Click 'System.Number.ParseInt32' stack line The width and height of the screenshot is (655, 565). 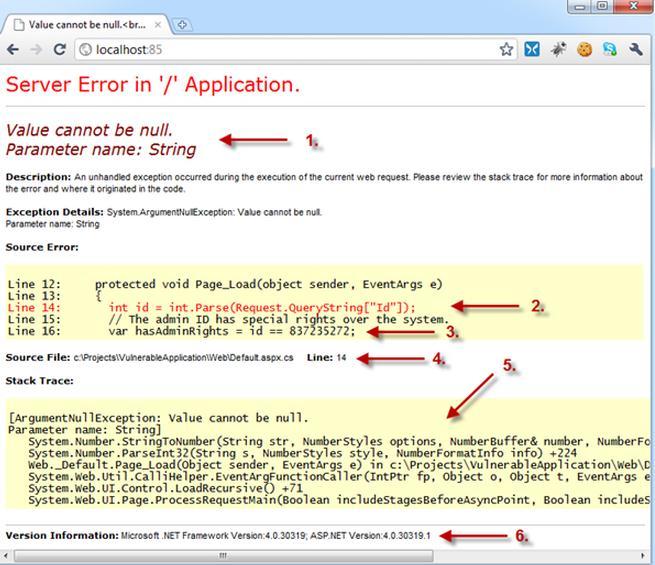click(x=302, y=453)
